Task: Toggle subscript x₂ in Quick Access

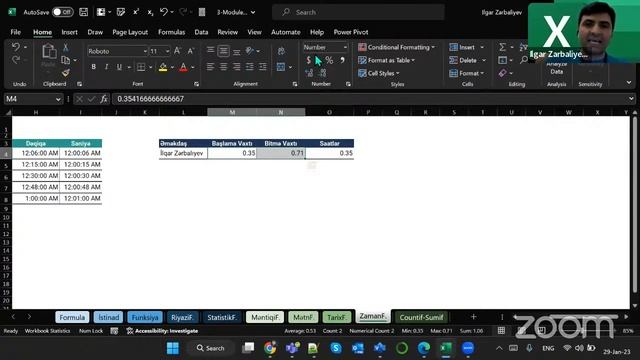Action: click(x=150, y=13)
